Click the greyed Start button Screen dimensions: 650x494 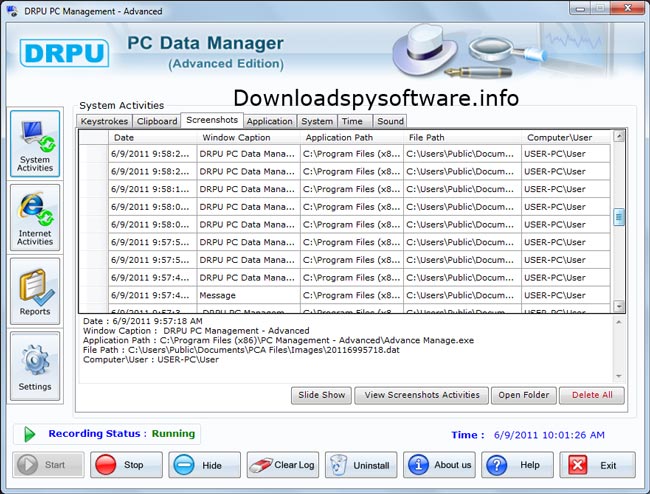tap(48, 465)
